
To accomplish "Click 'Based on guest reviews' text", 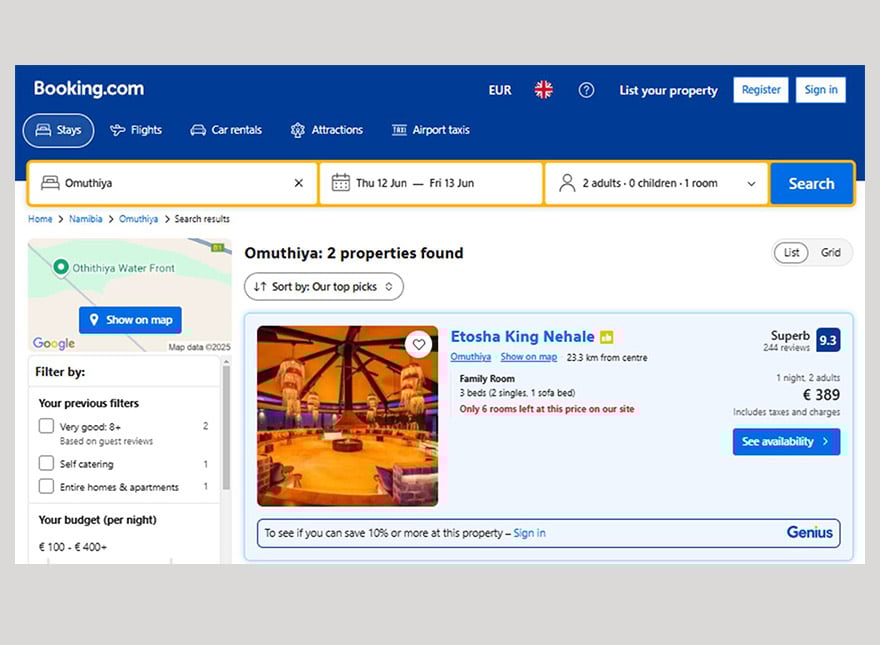I will pyautogui.click(x=106, y=441).
